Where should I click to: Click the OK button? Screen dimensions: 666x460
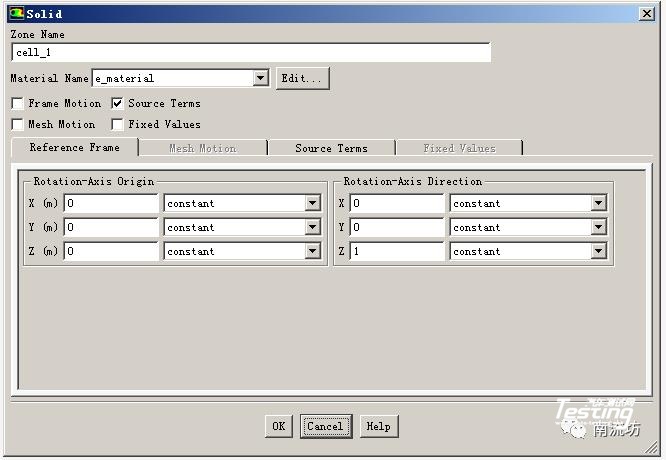(x=279, y=426)
